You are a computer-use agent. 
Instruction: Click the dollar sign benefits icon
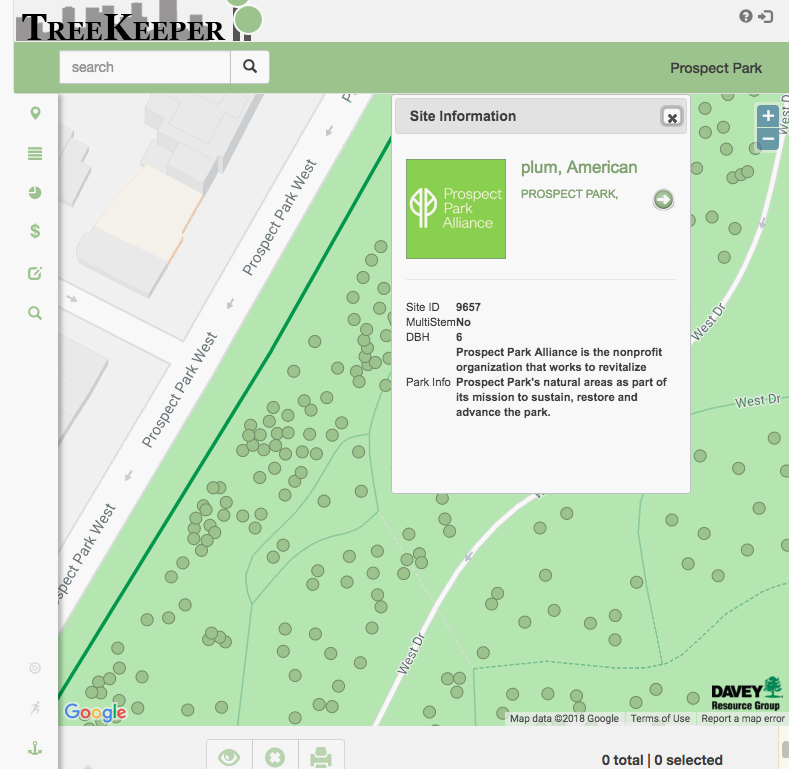coord(36,232)
